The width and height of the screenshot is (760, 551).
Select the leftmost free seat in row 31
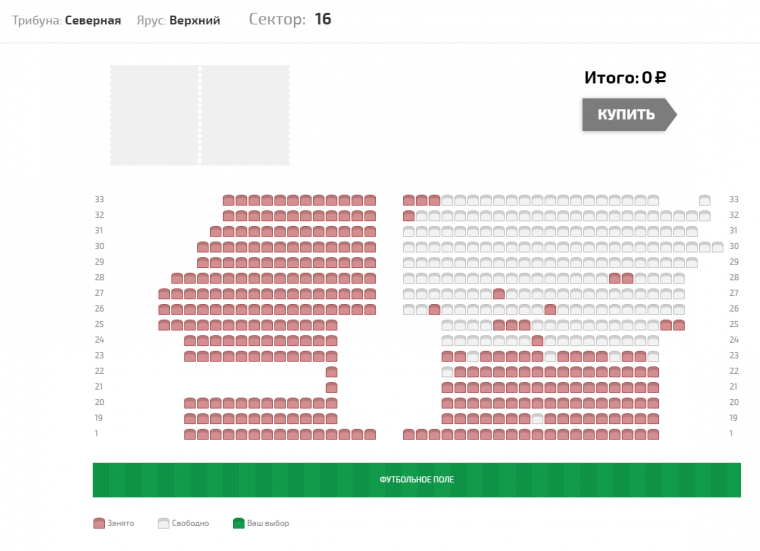point(409,231)
